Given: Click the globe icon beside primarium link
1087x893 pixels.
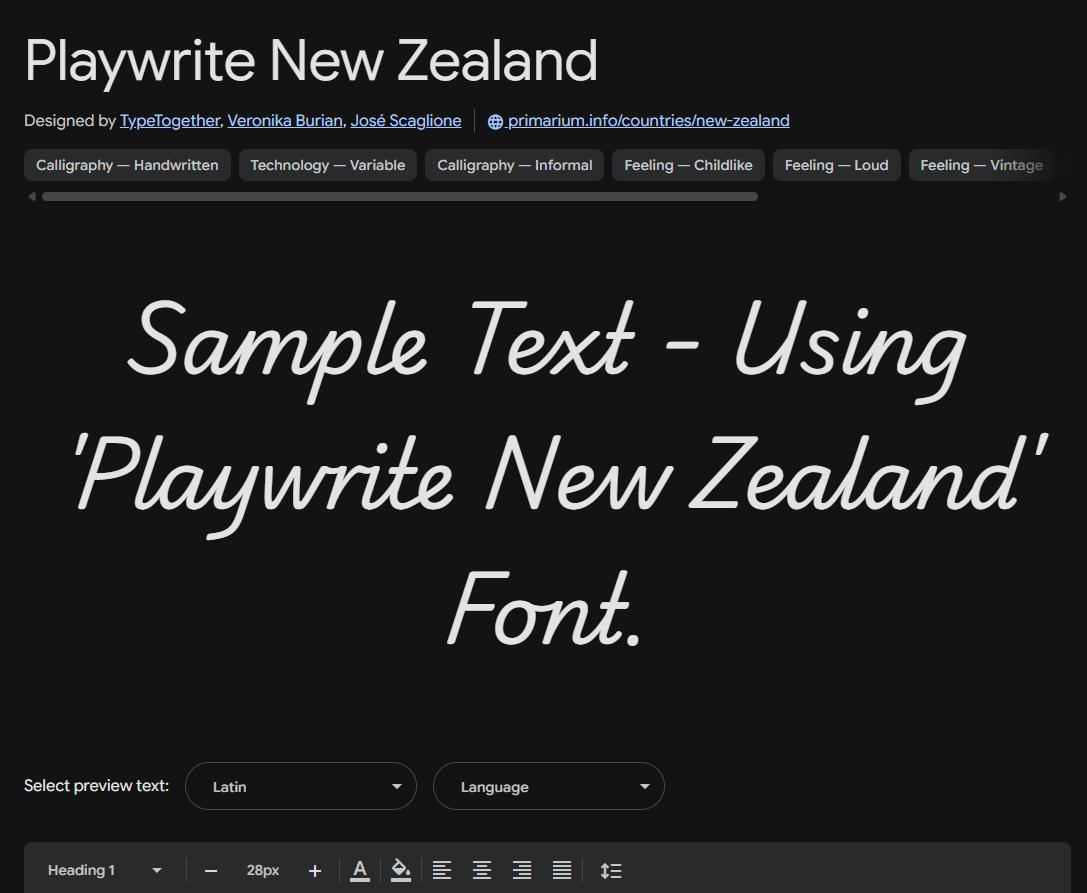Looking at the screenshot, I should 495,121.
